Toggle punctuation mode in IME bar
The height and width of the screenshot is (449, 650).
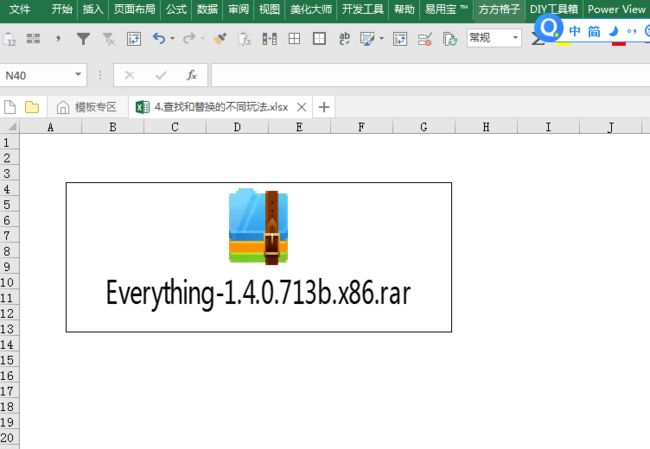click(632, 31)
